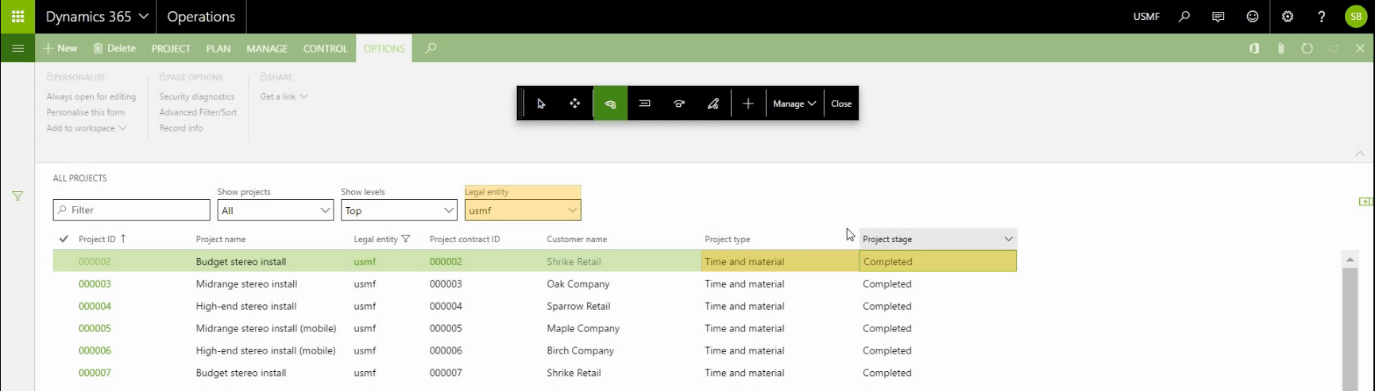This screenshot has width=1375, height=391.
Task: Select the OPTIONS ribbon tab
Action: (x=384, y=48)
